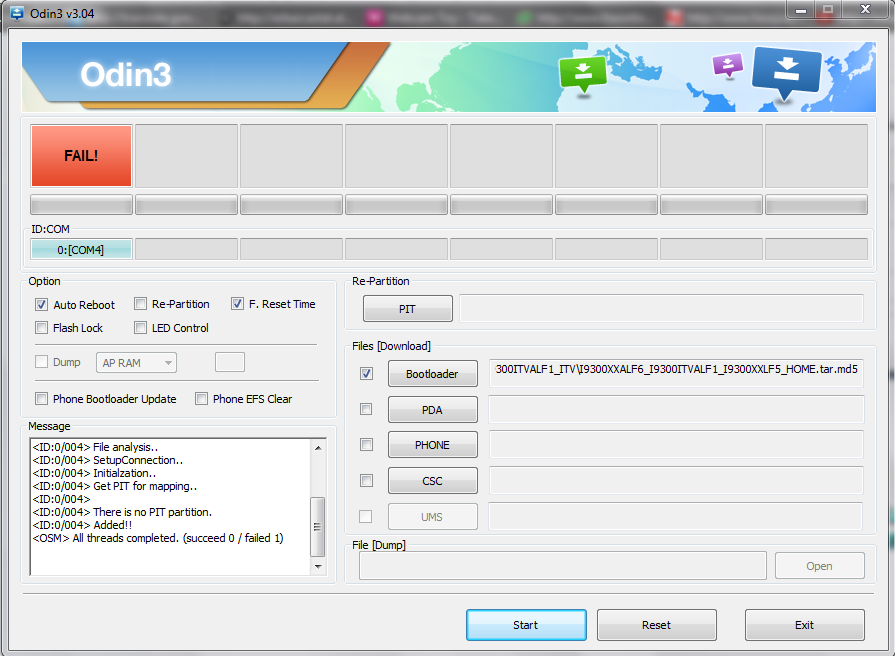Click the PIT file path field
The image size is (895, 656).
[661, 308]
